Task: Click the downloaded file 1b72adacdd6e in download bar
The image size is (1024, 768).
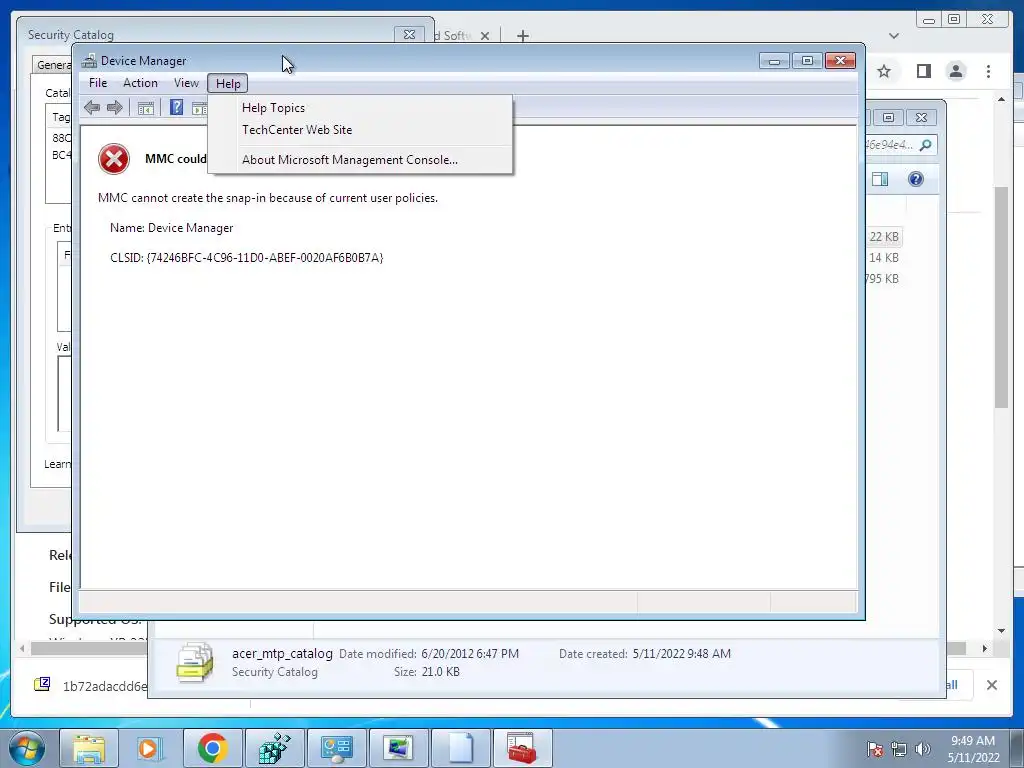Action: 91,685
